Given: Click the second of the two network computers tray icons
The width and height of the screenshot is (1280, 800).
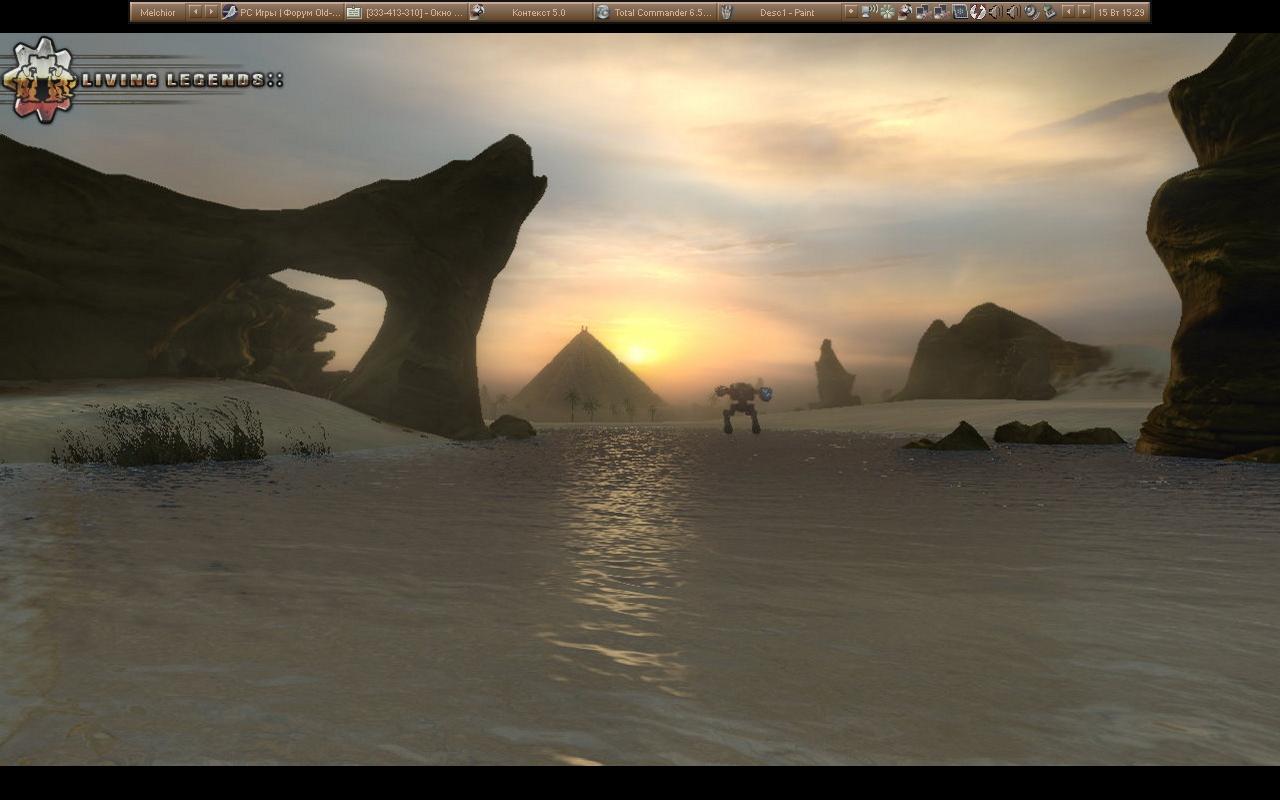Looking at the screenshot, I should coord(941,12).
